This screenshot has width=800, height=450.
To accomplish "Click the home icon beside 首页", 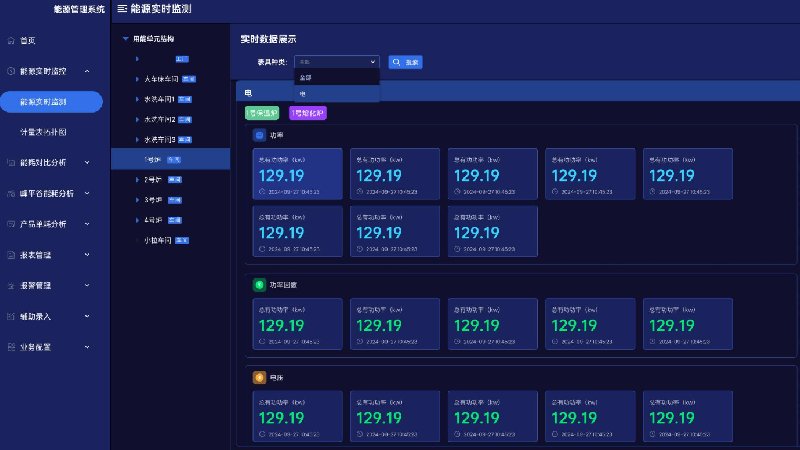I will [x=11, y=40].
